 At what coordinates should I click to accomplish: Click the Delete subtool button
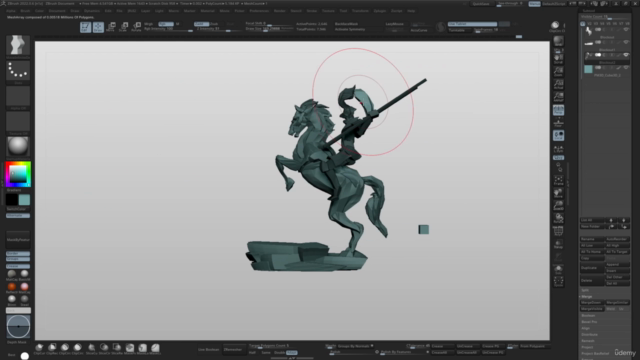click(592, 280)
